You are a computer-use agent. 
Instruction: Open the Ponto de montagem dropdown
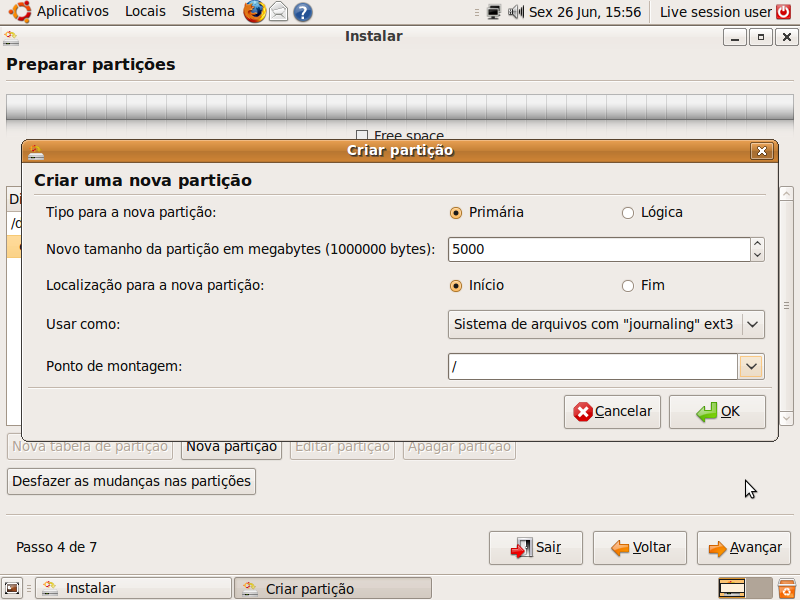pos(751,366)
